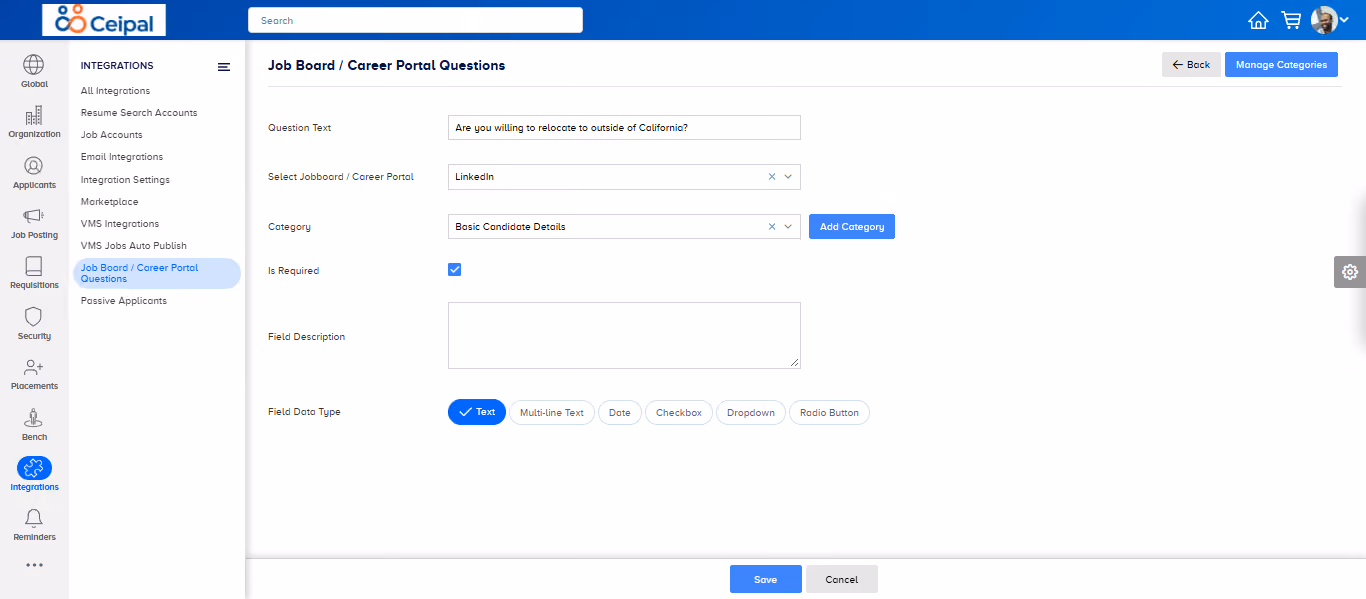This screenshot has height=599, width=1366.
Task: Cancel the question form
Action: (842, 579)
